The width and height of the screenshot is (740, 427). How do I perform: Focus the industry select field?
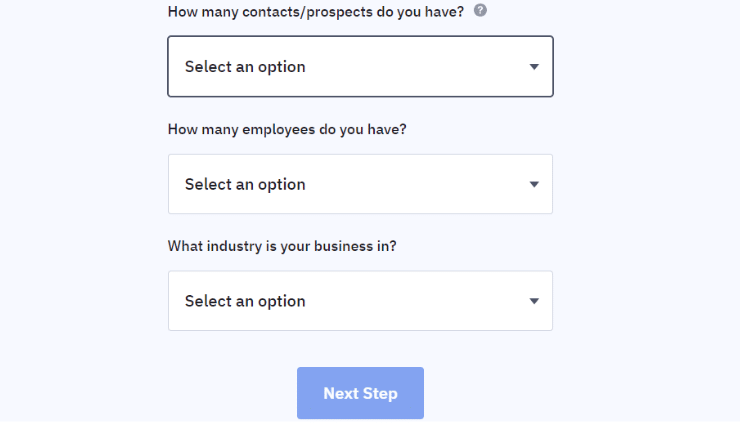(360, 301)
